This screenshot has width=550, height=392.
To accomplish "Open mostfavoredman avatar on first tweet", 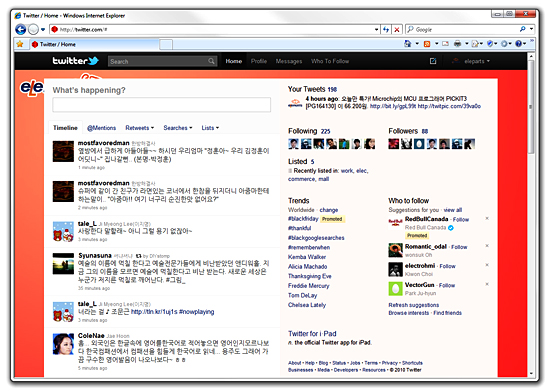I will pos(63,151).
